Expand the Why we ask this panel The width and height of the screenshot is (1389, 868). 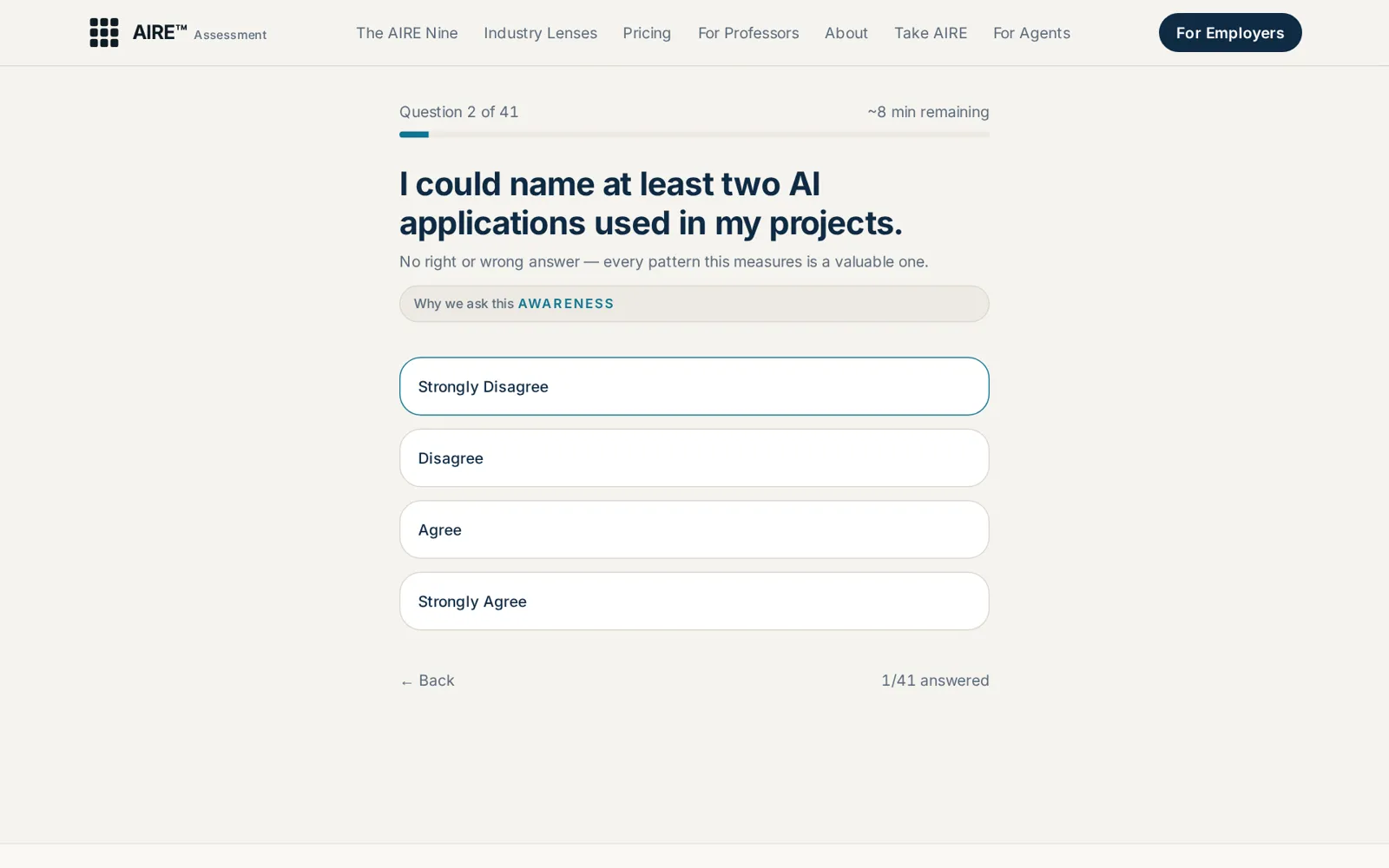point(694,304)
